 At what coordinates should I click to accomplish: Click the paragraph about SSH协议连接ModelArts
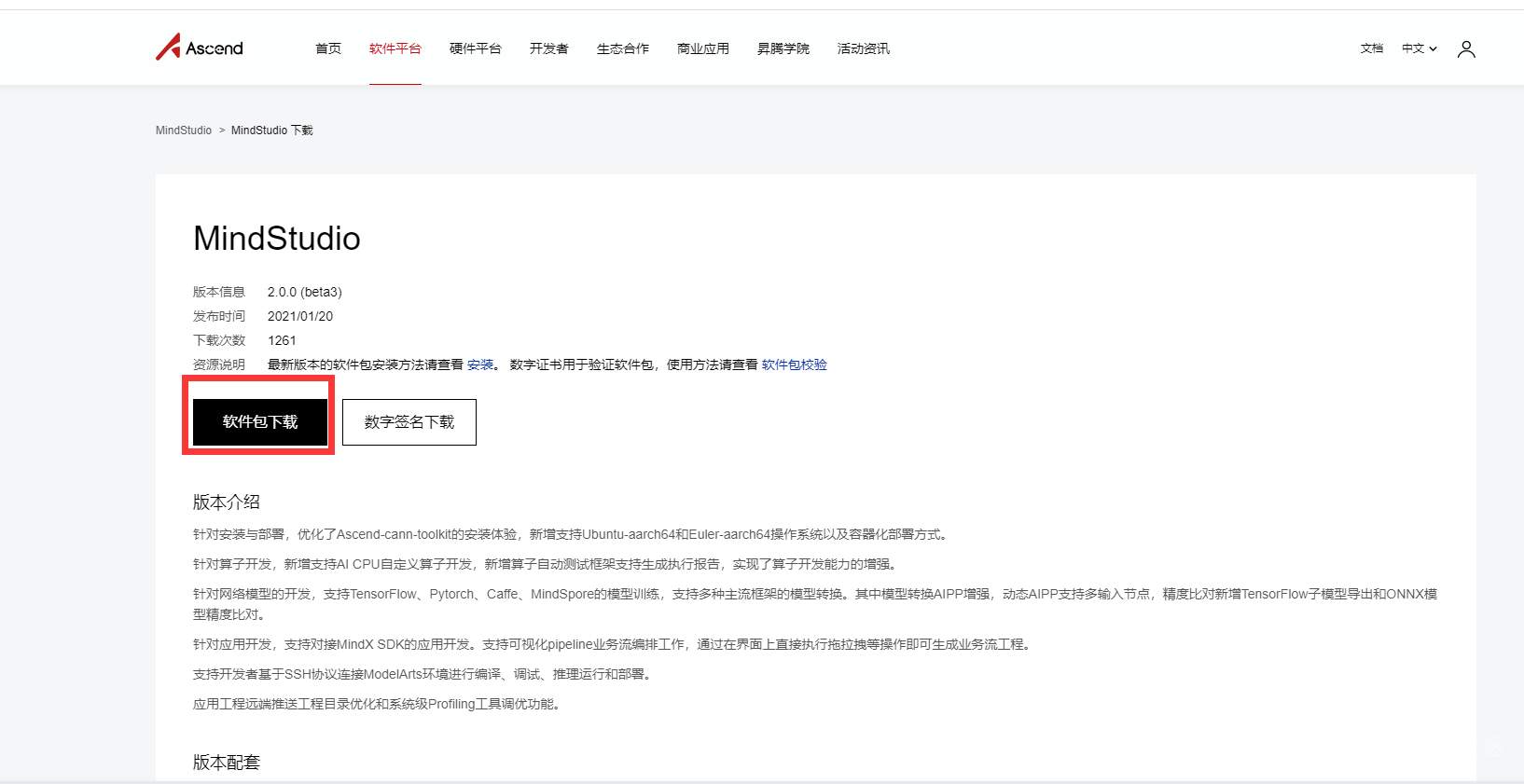coord(423,674)
